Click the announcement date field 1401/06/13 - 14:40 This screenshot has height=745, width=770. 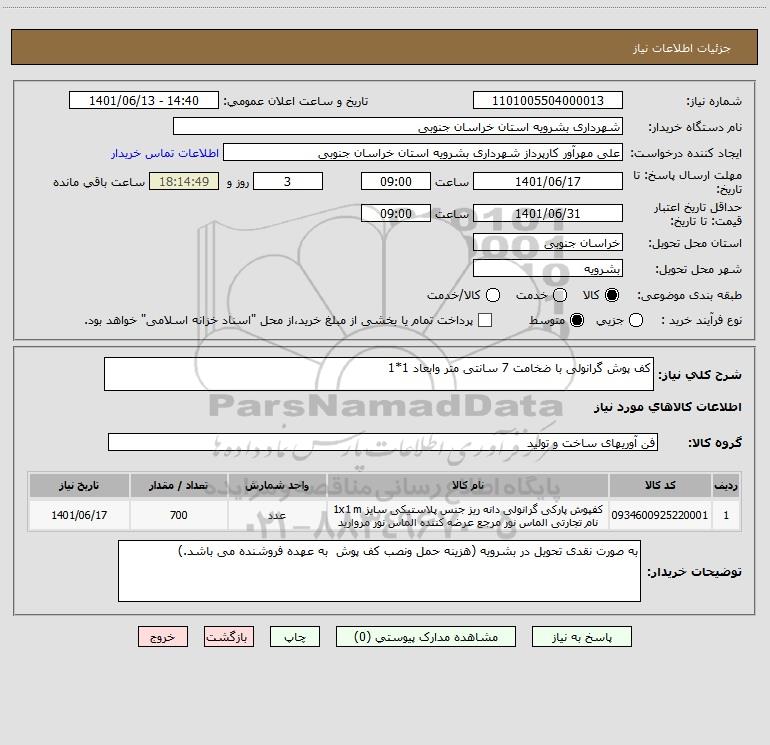pyautogui.click(x=144, y=101)
